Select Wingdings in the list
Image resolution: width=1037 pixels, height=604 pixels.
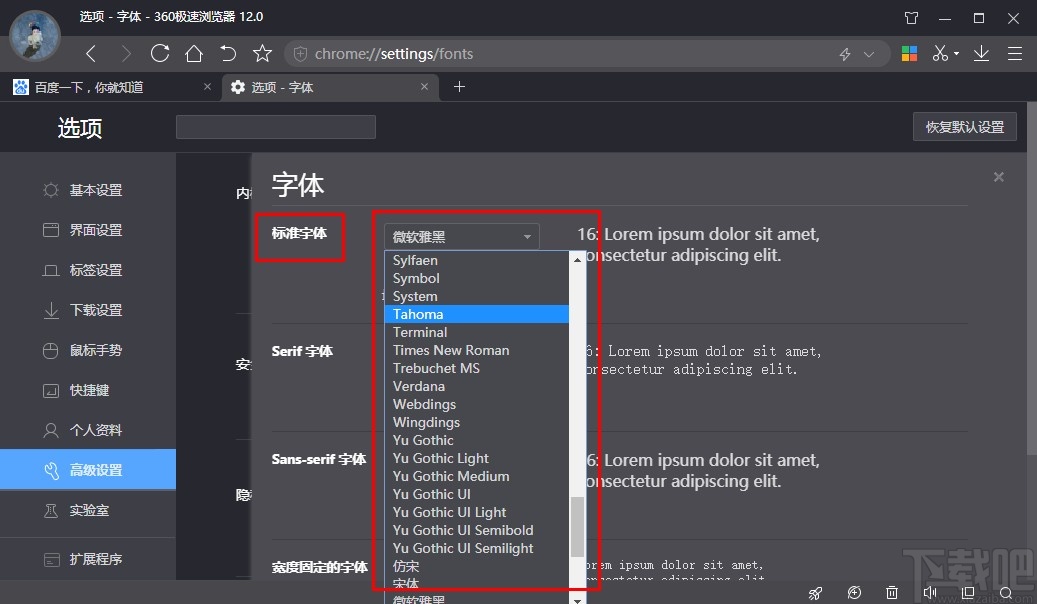[477, 422]
